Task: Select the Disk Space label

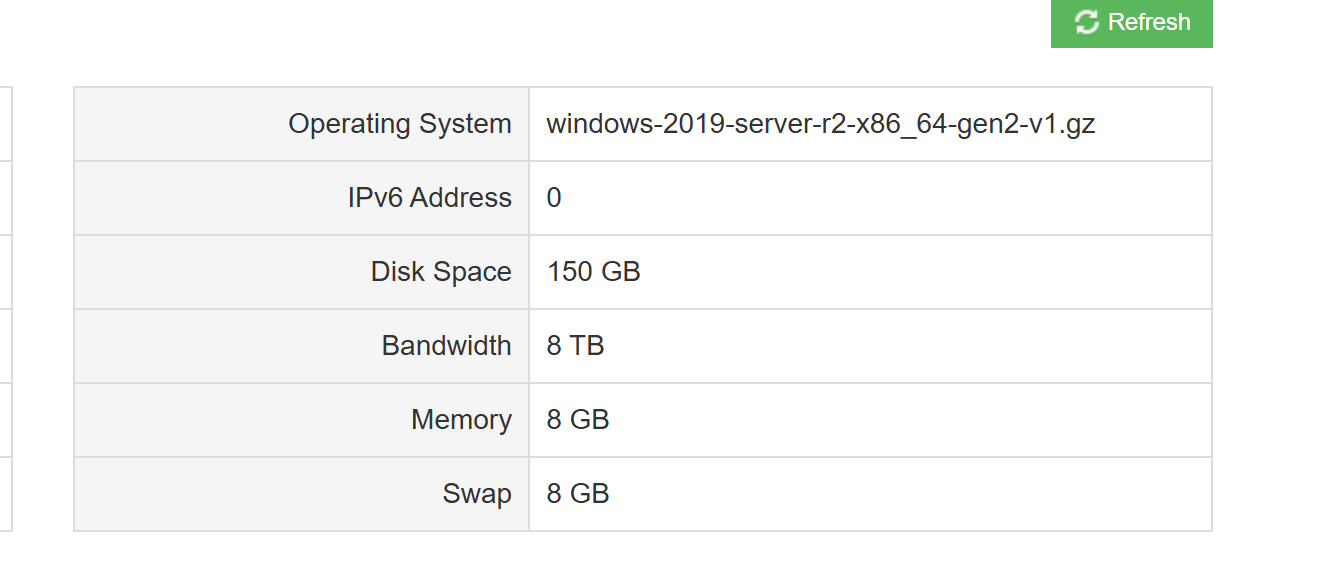Action: (x=441, y=272)
